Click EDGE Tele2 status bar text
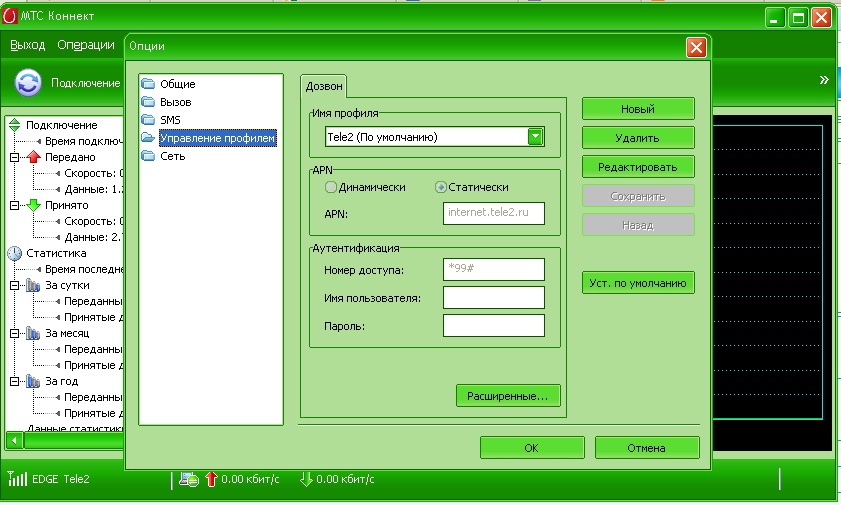The height and width of the screenshot is (505, 841). 61,479
